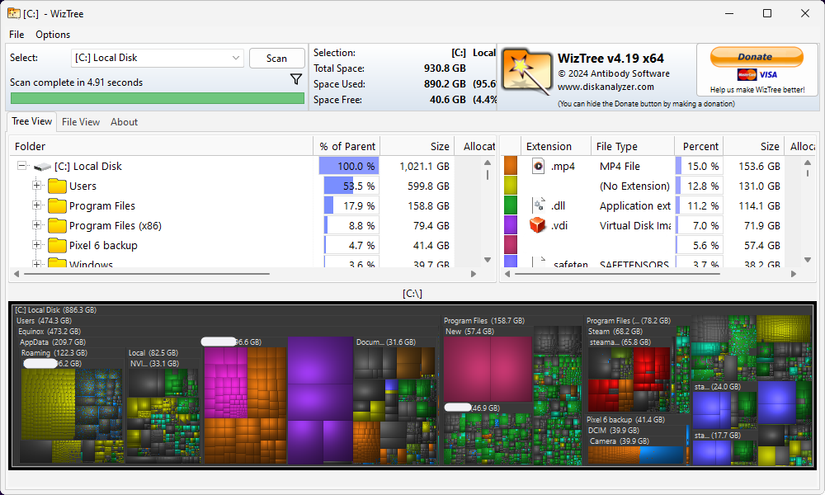Click the Donate button

coord(756,57)
